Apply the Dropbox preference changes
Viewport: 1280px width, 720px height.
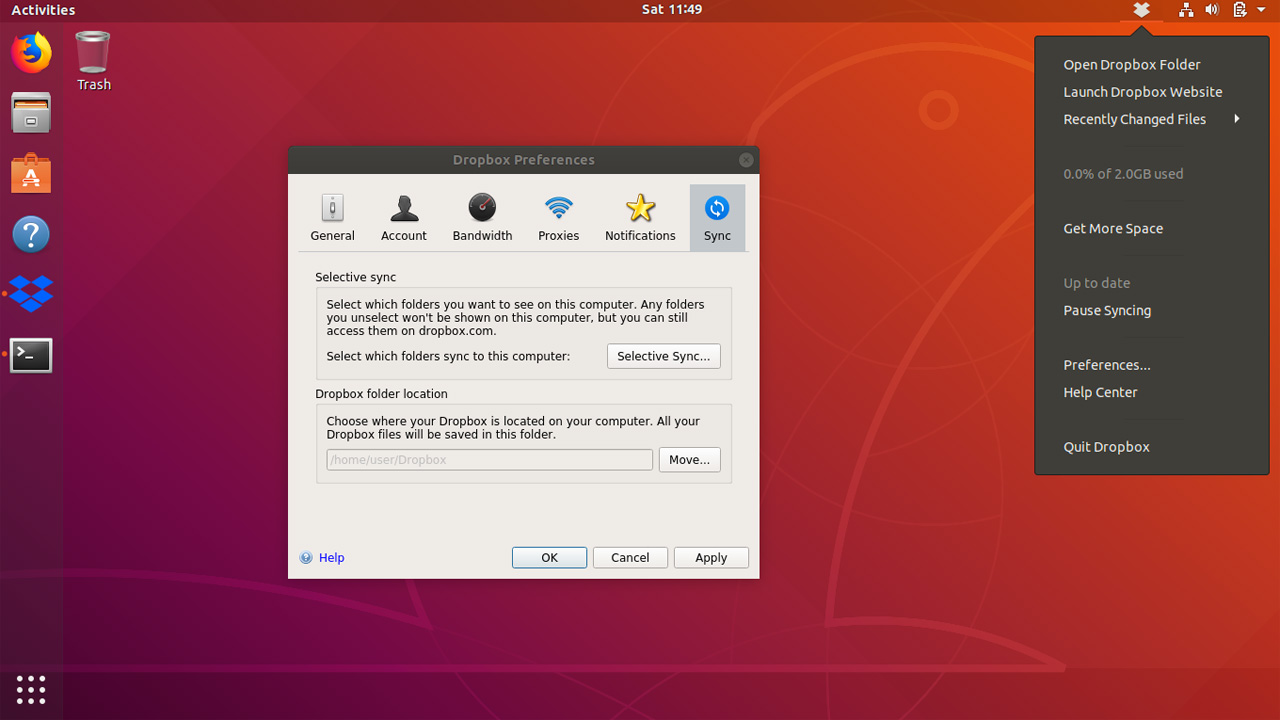tap(711, 558)
